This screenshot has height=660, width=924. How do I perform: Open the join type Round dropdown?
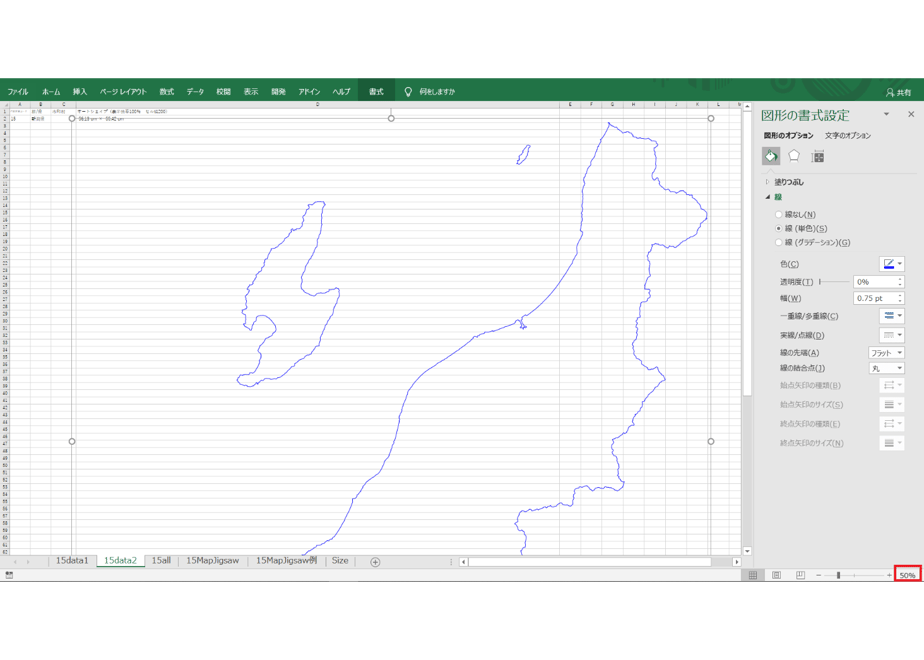pos(886,368)
